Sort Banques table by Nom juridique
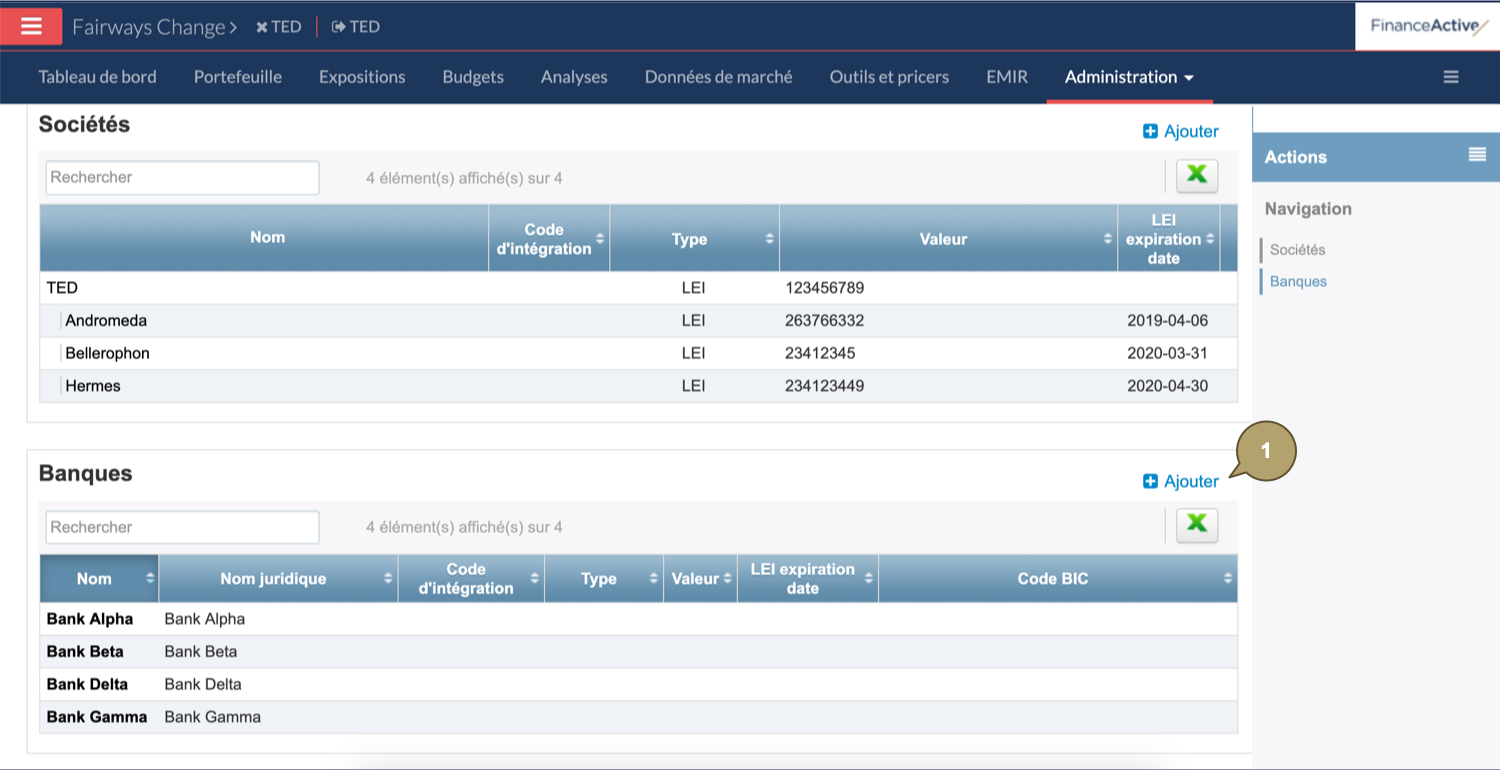Screen dimensions: 1500x770 pyautogui.click(x=278, y=578)
